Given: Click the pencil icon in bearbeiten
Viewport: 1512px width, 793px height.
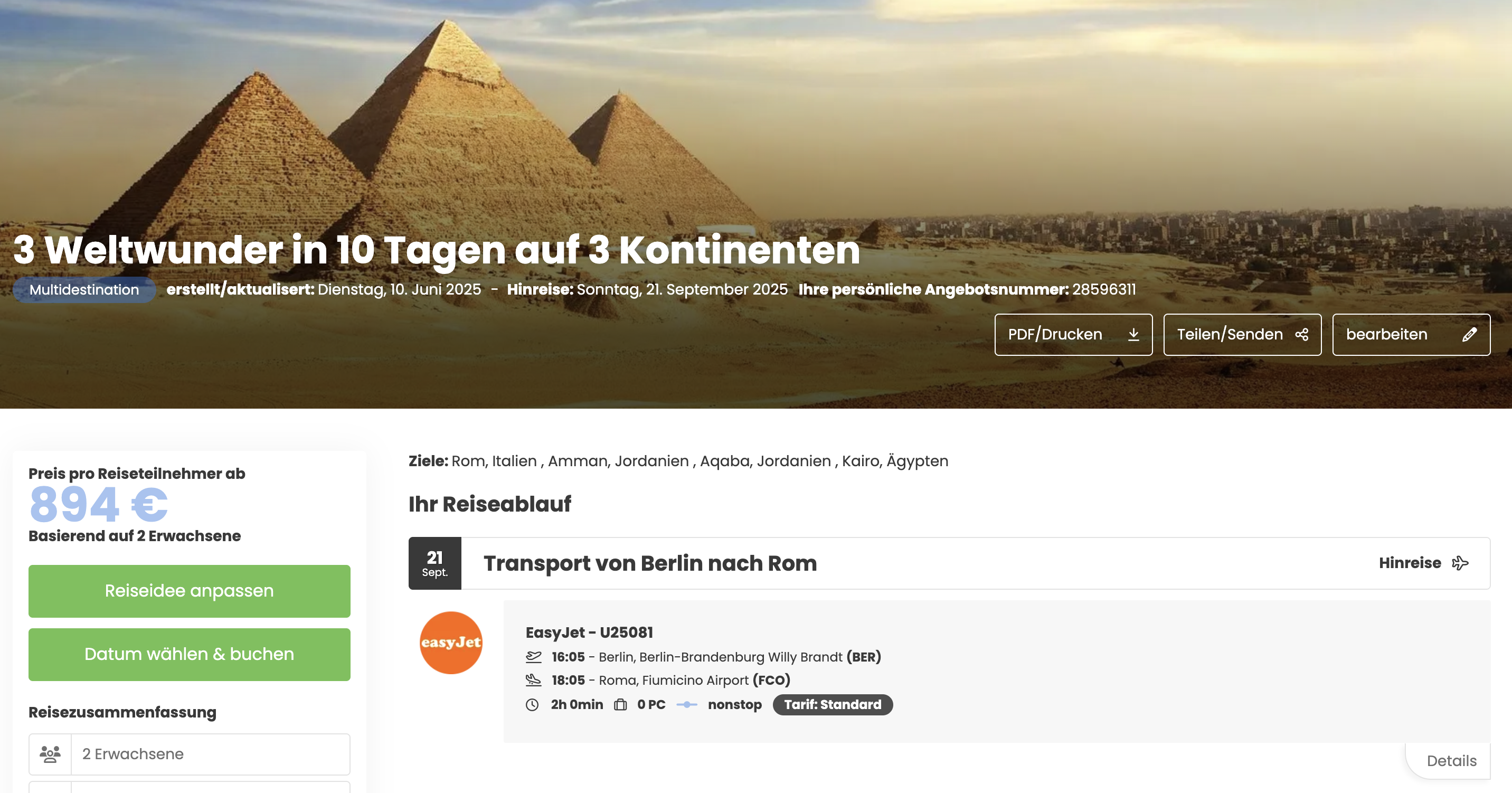Looking at the screenshot, I should (x=1470, y=335).
